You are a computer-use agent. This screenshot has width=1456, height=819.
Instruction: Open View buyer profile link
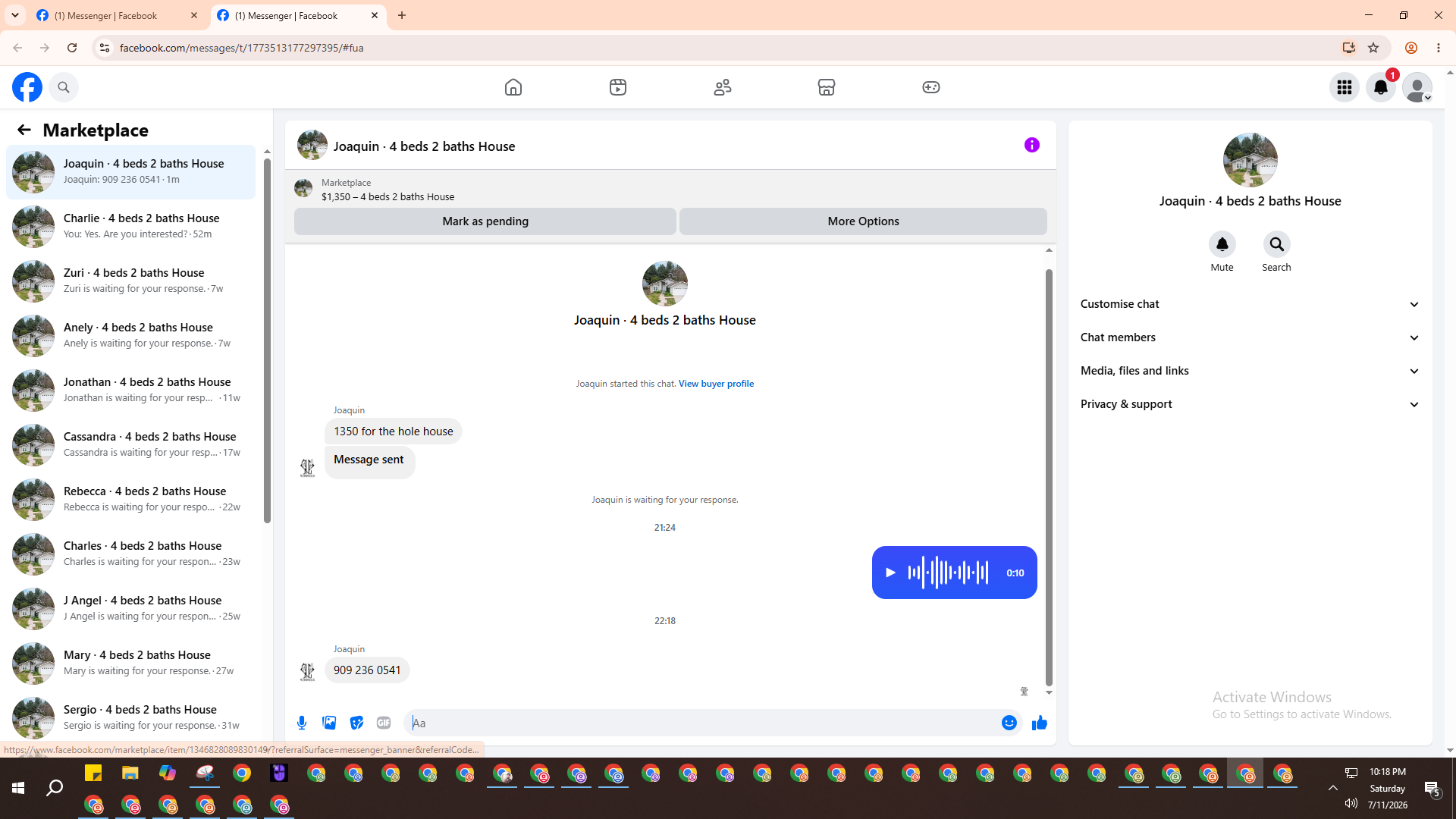[716, 384]
